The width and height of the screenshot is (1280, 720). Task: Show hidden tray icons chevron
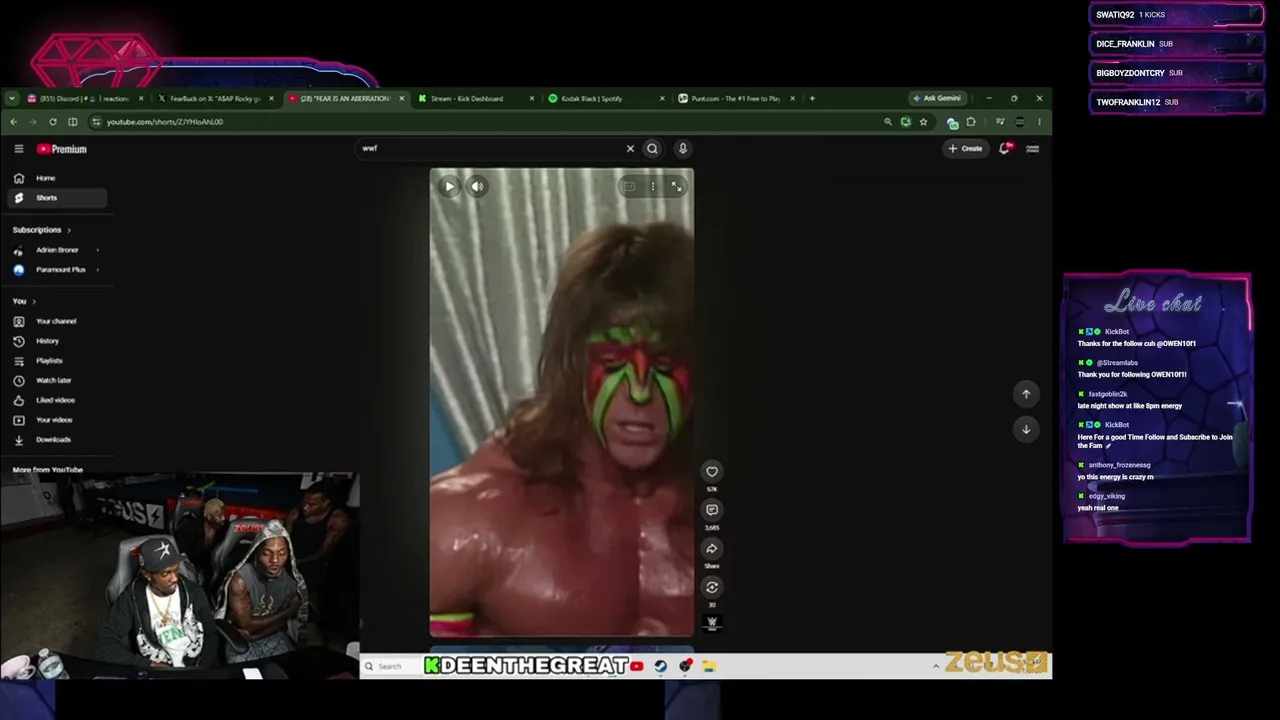click(936, 666)
